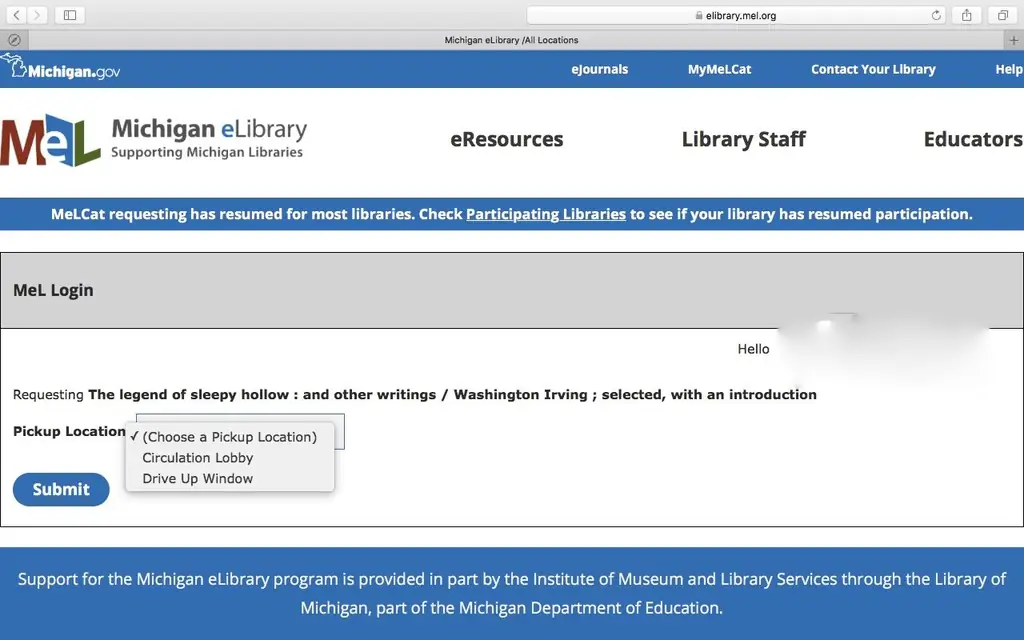Go forward with Safari's forward arrow
This screenshot has width=1024, height=640.
point(37,15)
